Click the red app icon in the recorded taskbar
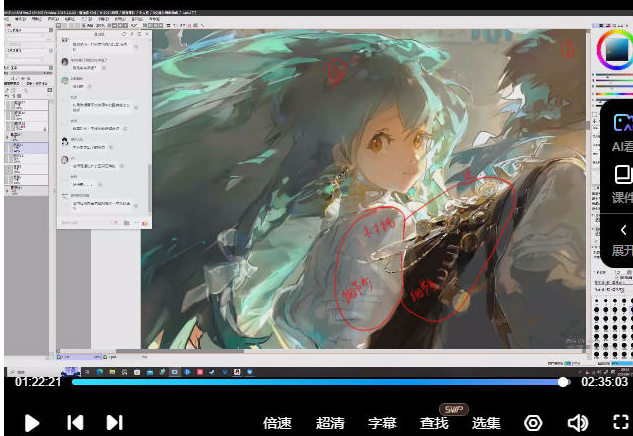 pyautogui.click(x=199, y=372)
